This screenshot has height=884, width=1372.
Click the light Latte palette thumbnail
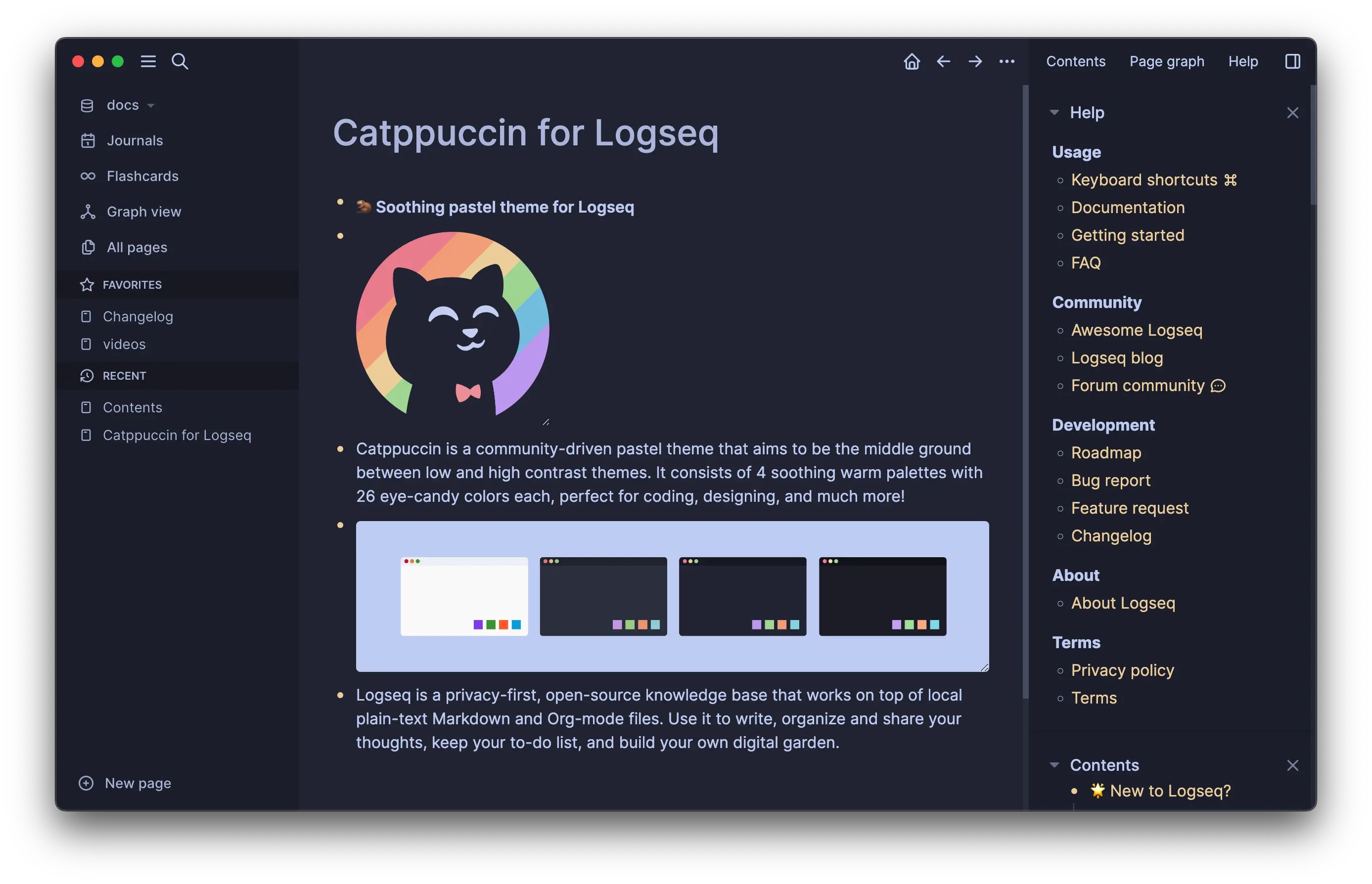point(464,596)
